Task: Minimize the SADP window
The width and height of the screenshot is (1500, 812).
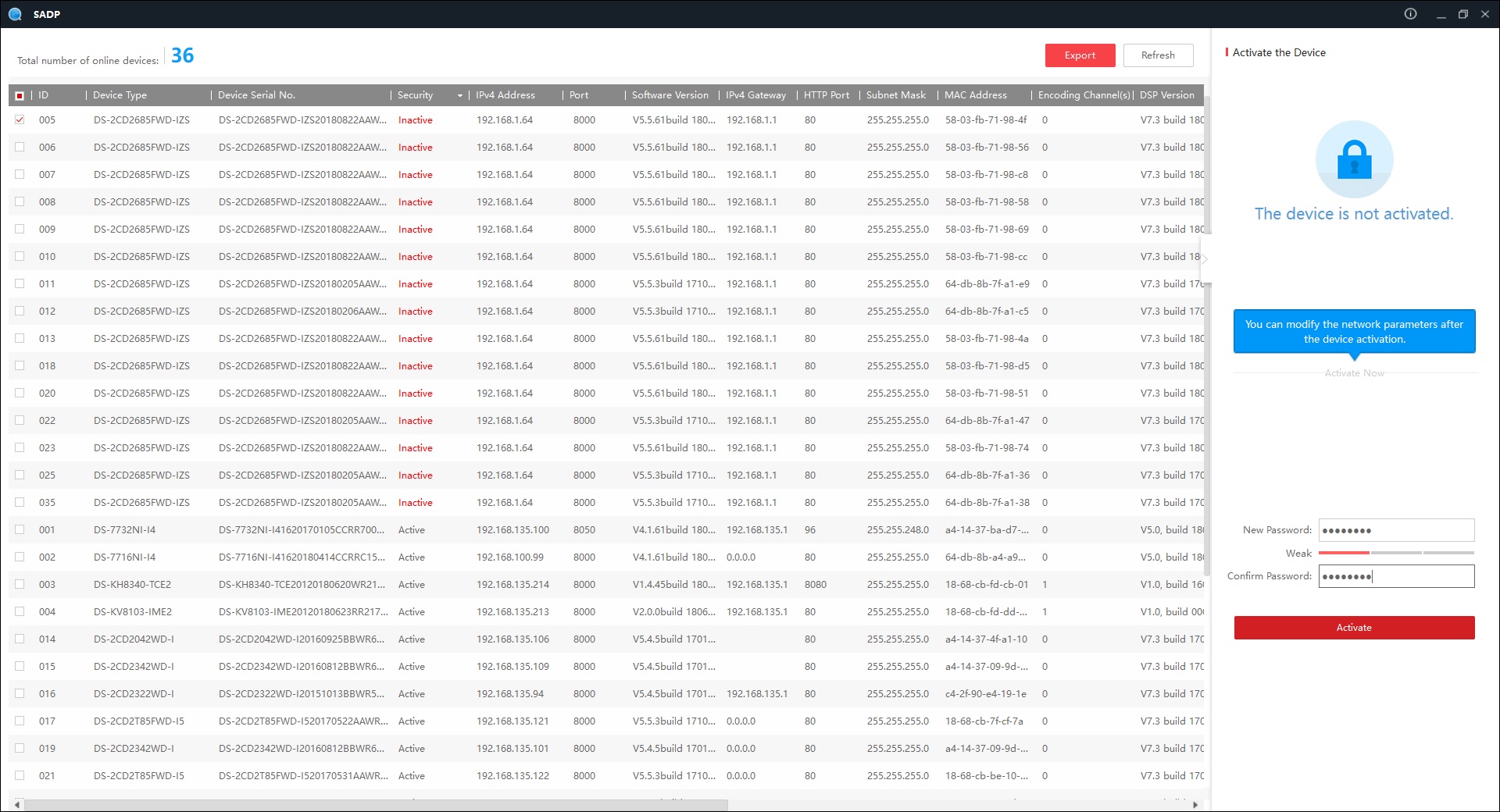Action: [1441, 14]
